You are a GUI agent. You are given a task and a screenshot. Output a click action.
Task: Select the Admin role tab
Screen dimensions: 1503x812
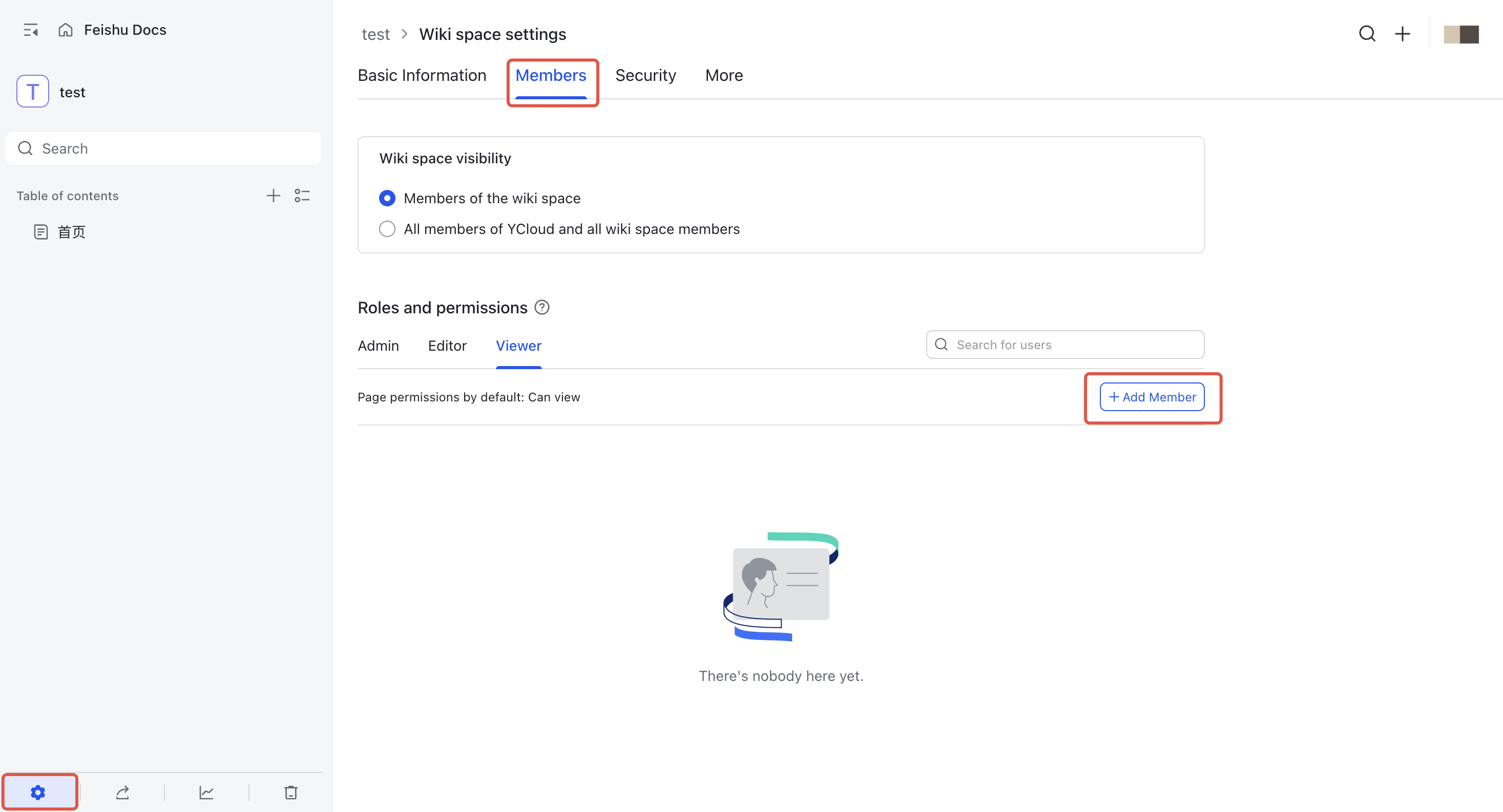pyautogui.click(x=378, y=346)
